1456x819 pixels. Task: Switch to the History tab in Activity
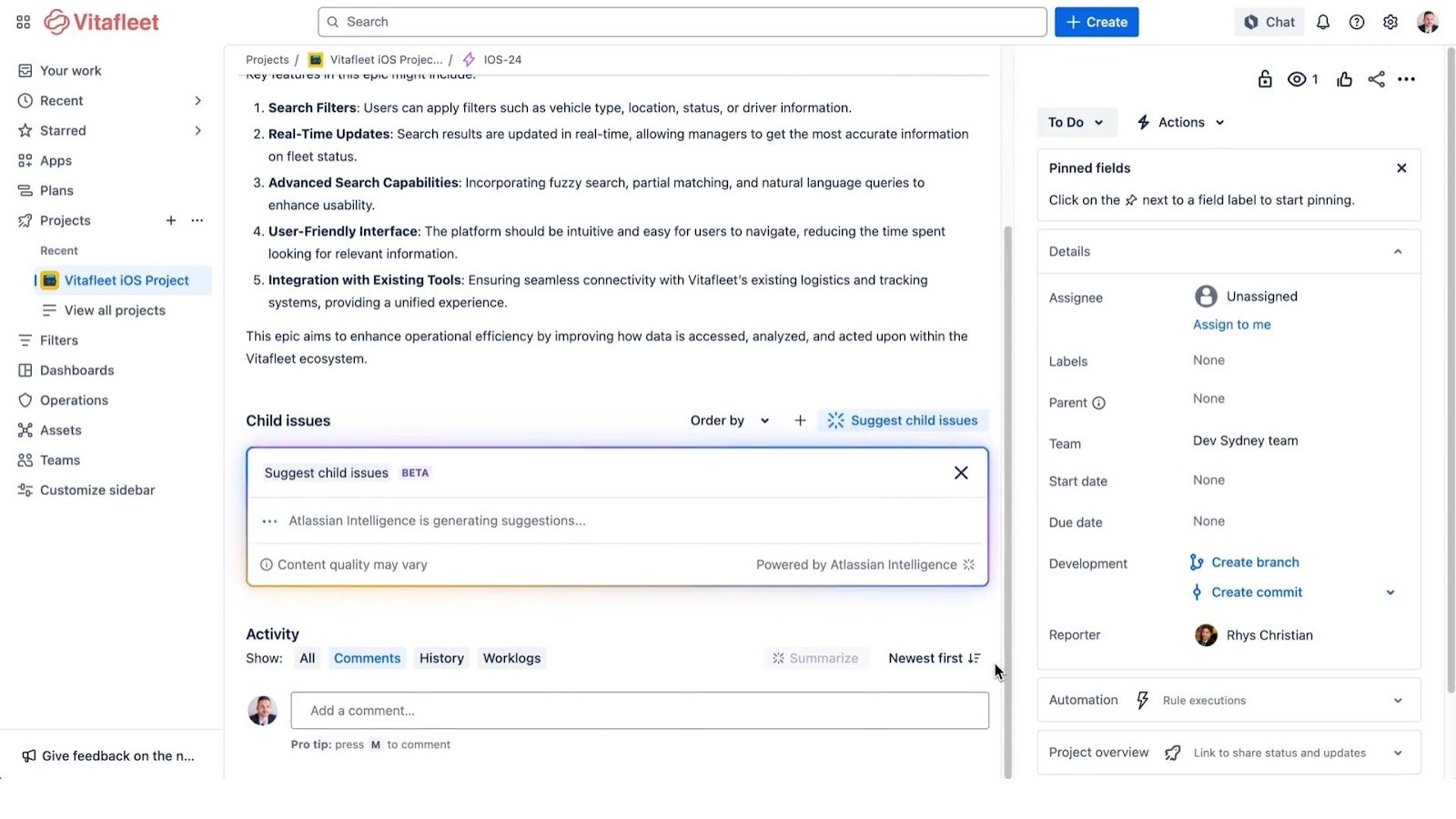440,657
